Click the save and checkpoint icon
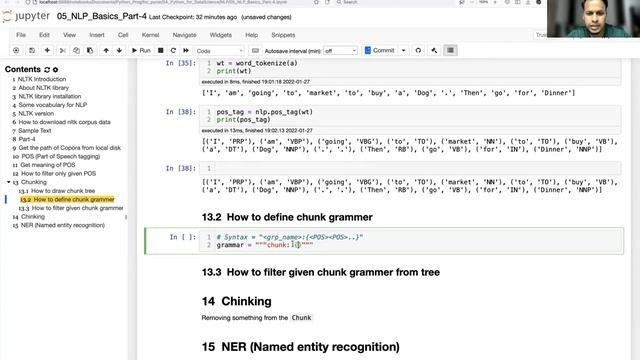This screenshot has height=360, width=640. (x=31, y=51)
